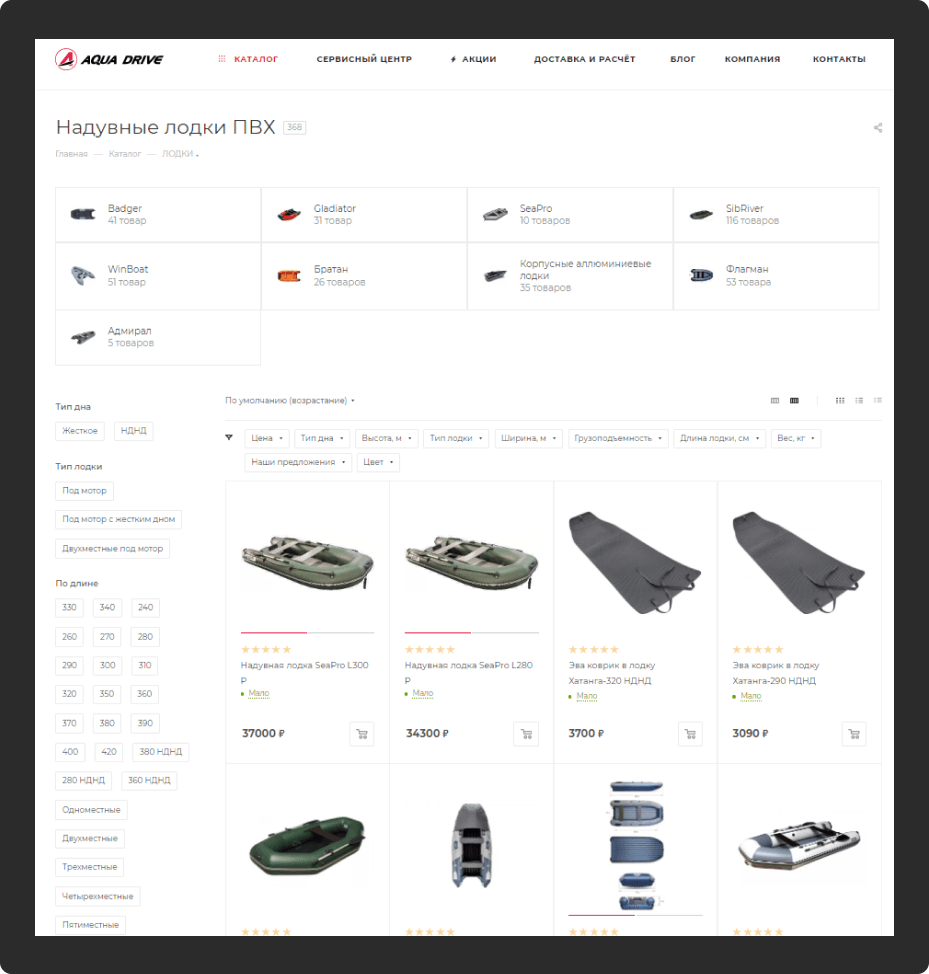Viewport: 929px width, 974px height.
Task: Click the SibRiver category boat icon
Action: pos(701,215)
